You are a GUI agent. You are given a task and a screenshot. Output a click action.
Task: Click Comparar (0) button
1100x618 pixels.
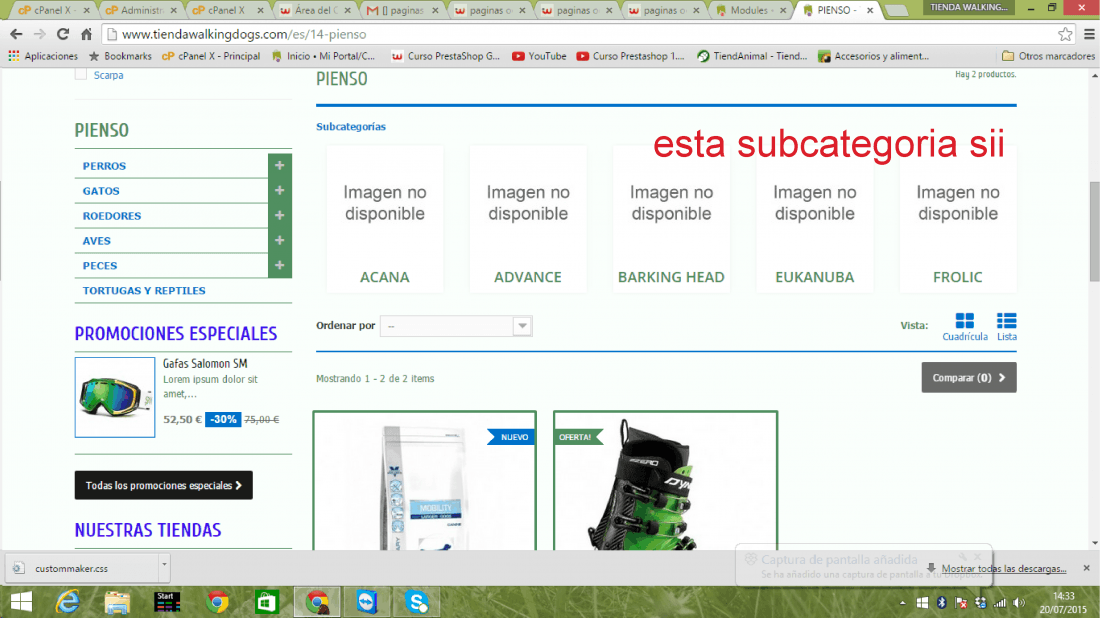coord(969,377)
